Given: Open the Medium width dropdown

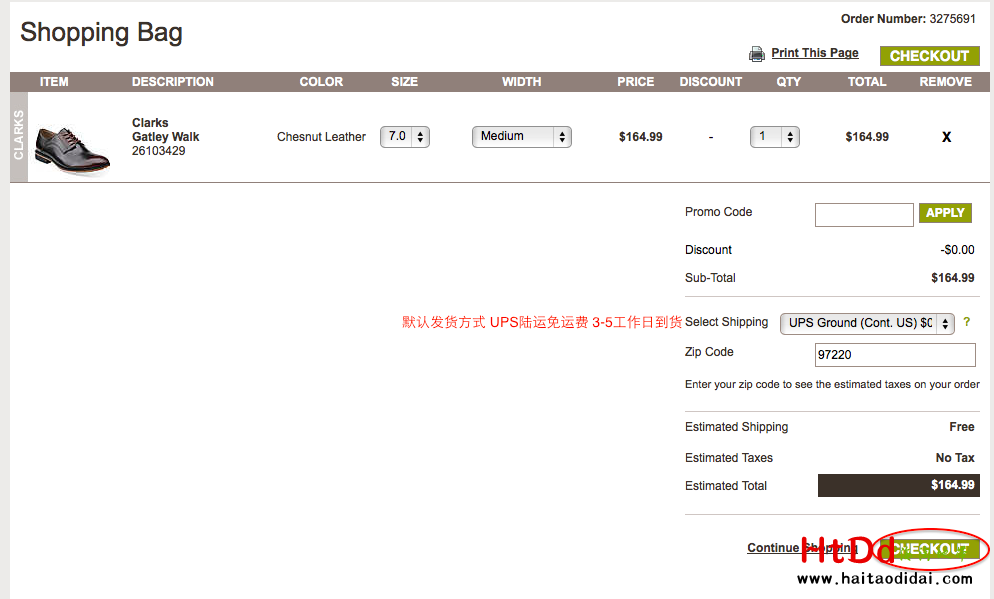Looking at the screenshot, I should pyautogui.click(x=522, y=137).
